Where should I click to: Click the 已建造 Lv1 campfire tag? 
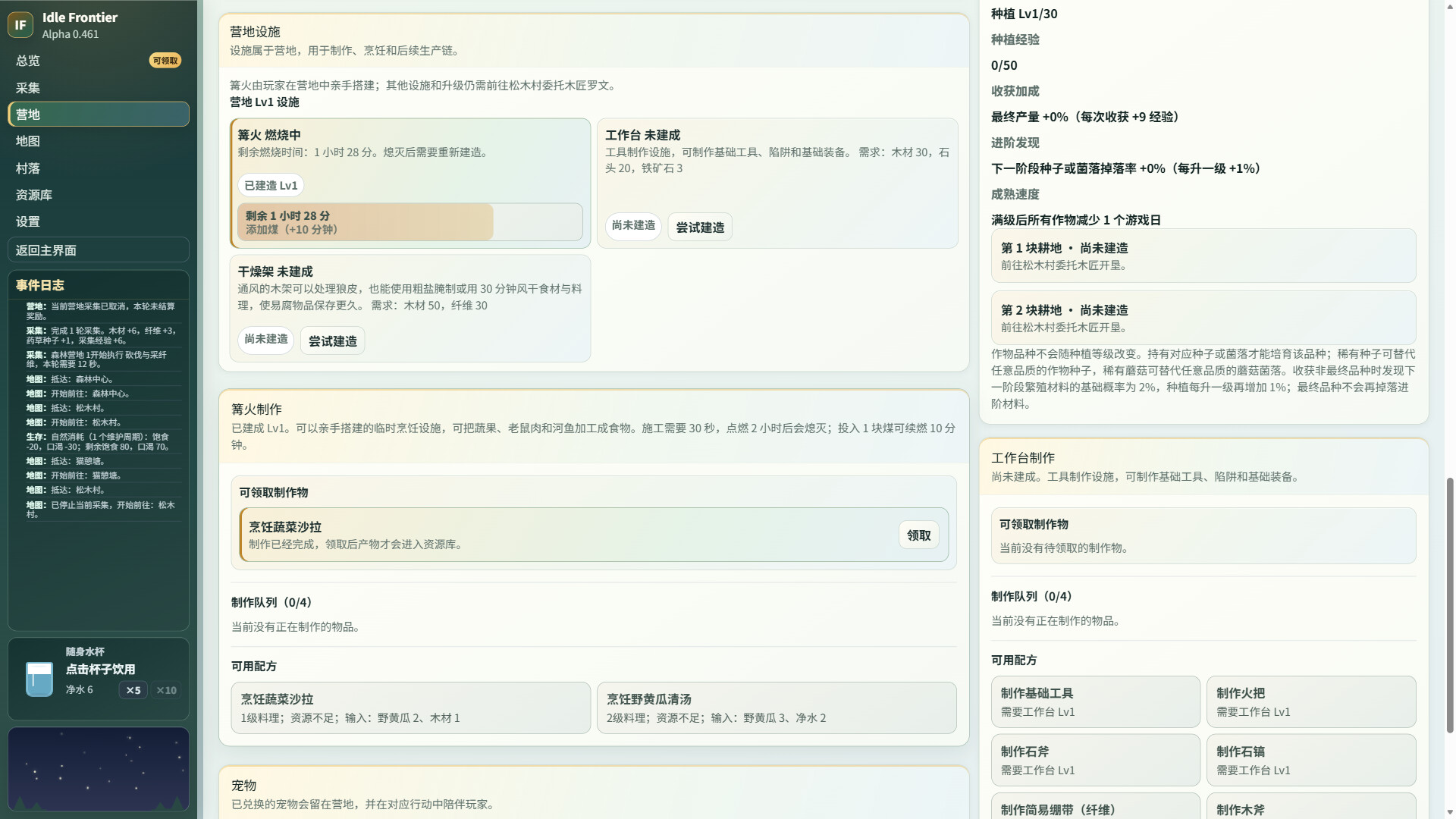point(271,186)
